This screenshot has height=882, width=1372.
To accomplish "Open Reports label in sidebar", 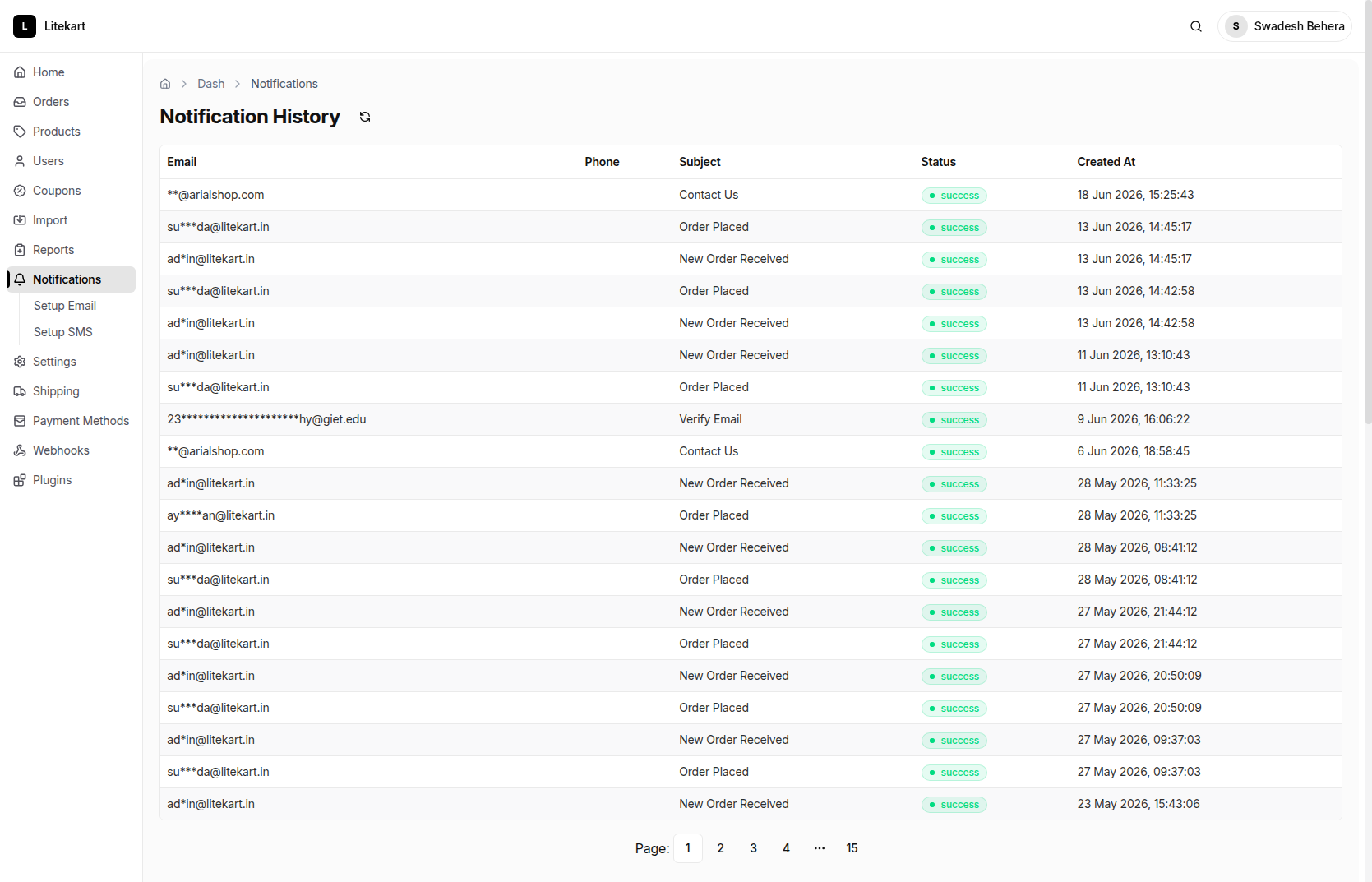I will [53, 250].
